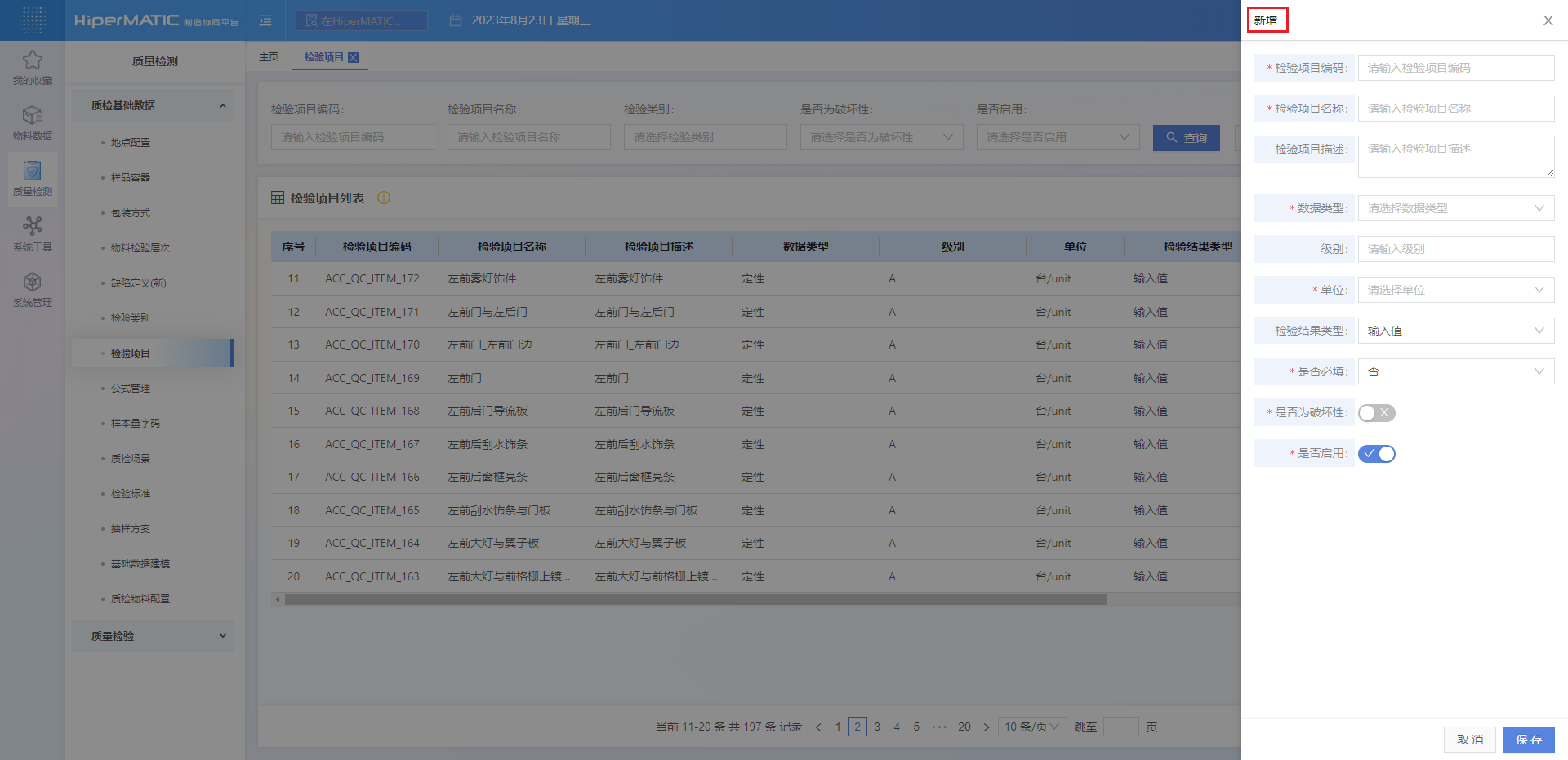Click the table grid icon of list title
This screenshot has width=1568, height=760.
[278, 198]
